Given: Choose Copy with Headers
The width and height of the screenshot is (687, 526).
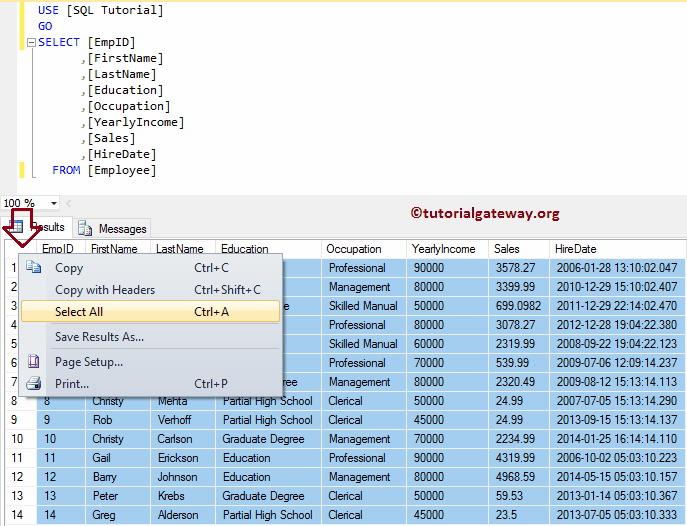Looking at the screenshot, I should [x=150, y=289].
